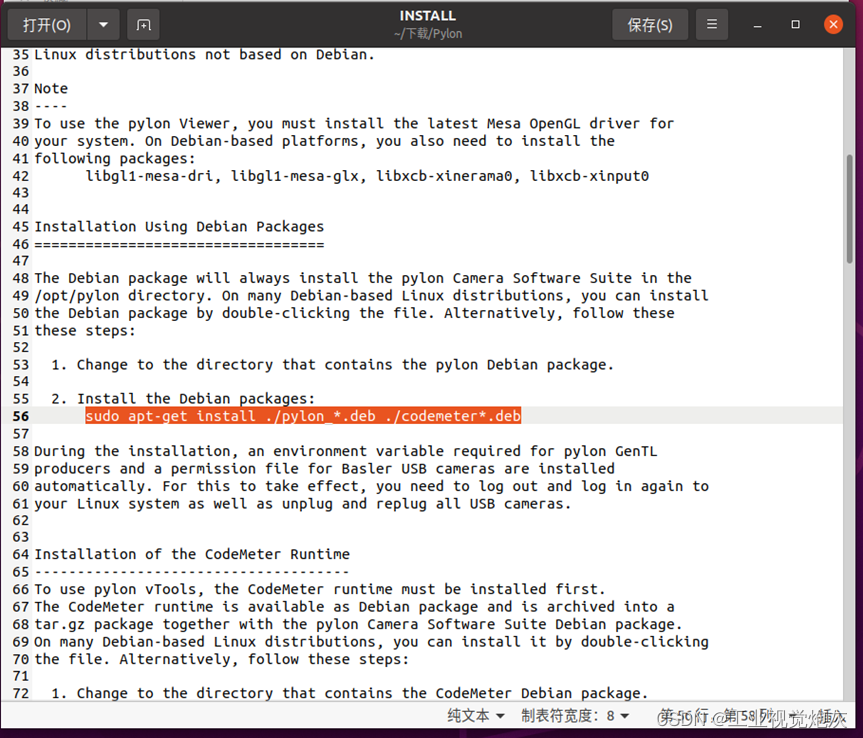Click the line '2. Install the Debian packages:'

click(x=183, y=398)
